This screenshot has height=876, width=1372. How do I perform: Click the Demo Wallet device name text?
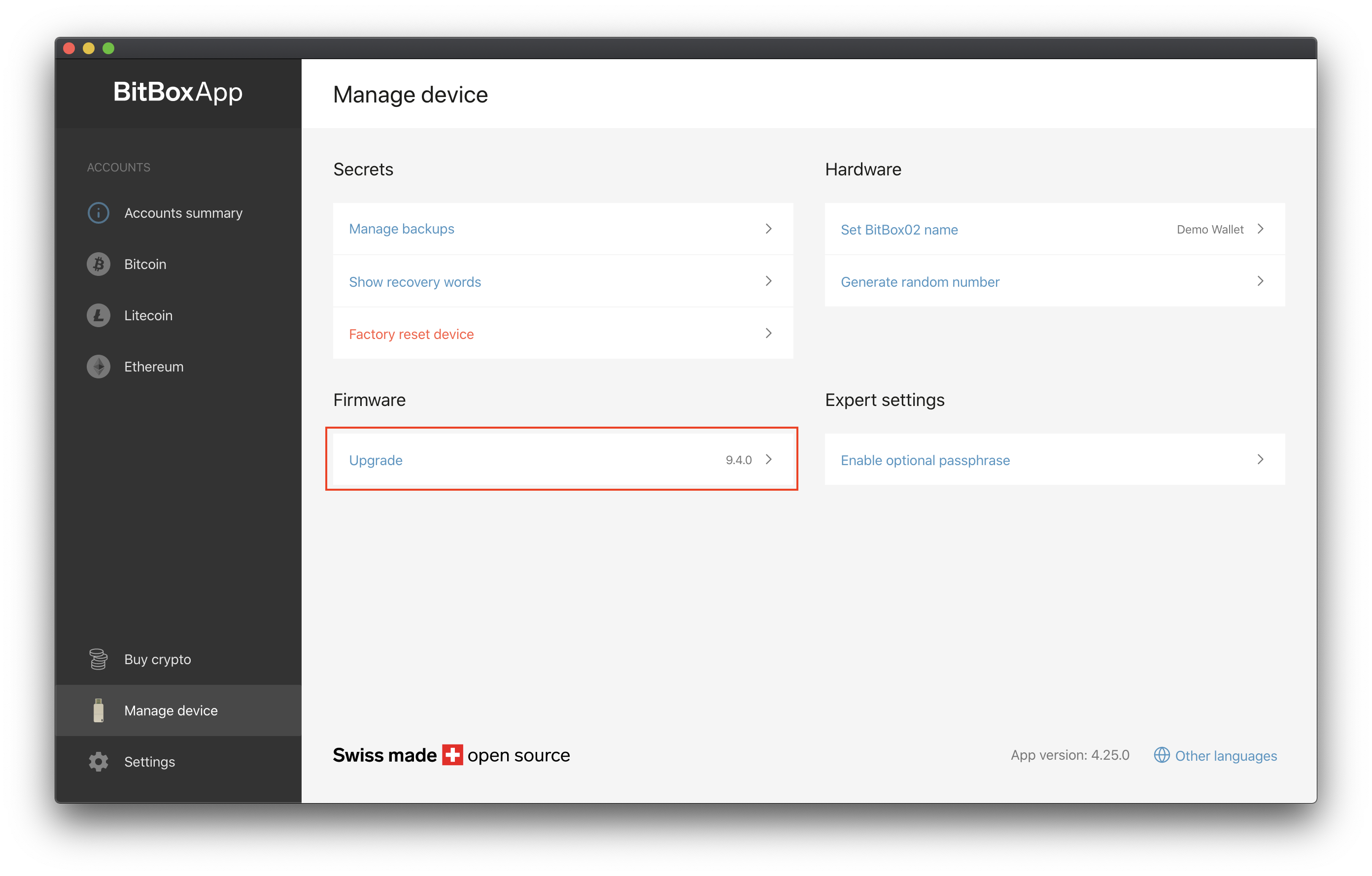[x=1210, y=230]
